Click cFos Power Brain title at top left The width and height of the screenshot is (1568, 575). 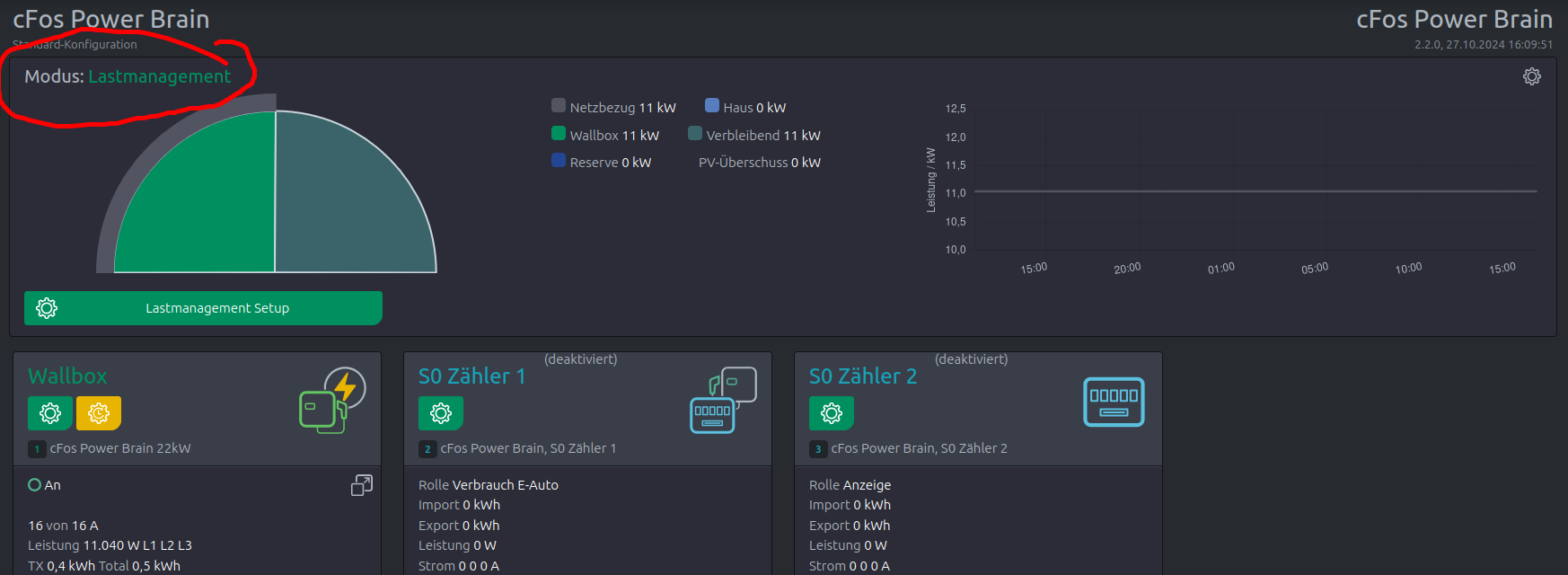click(x=111, y=19)
